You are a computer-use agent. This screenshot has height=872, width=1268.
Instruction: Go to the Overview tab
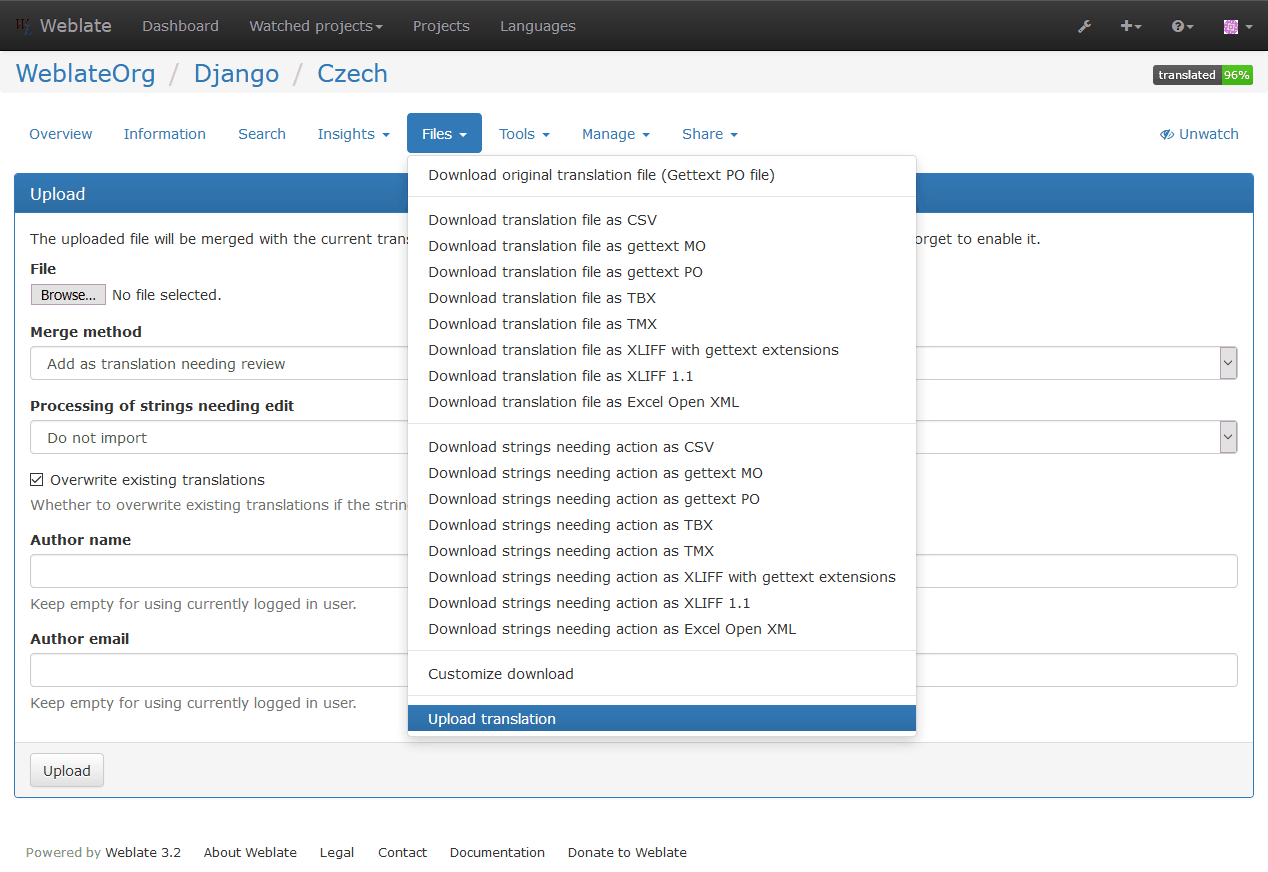61,134
